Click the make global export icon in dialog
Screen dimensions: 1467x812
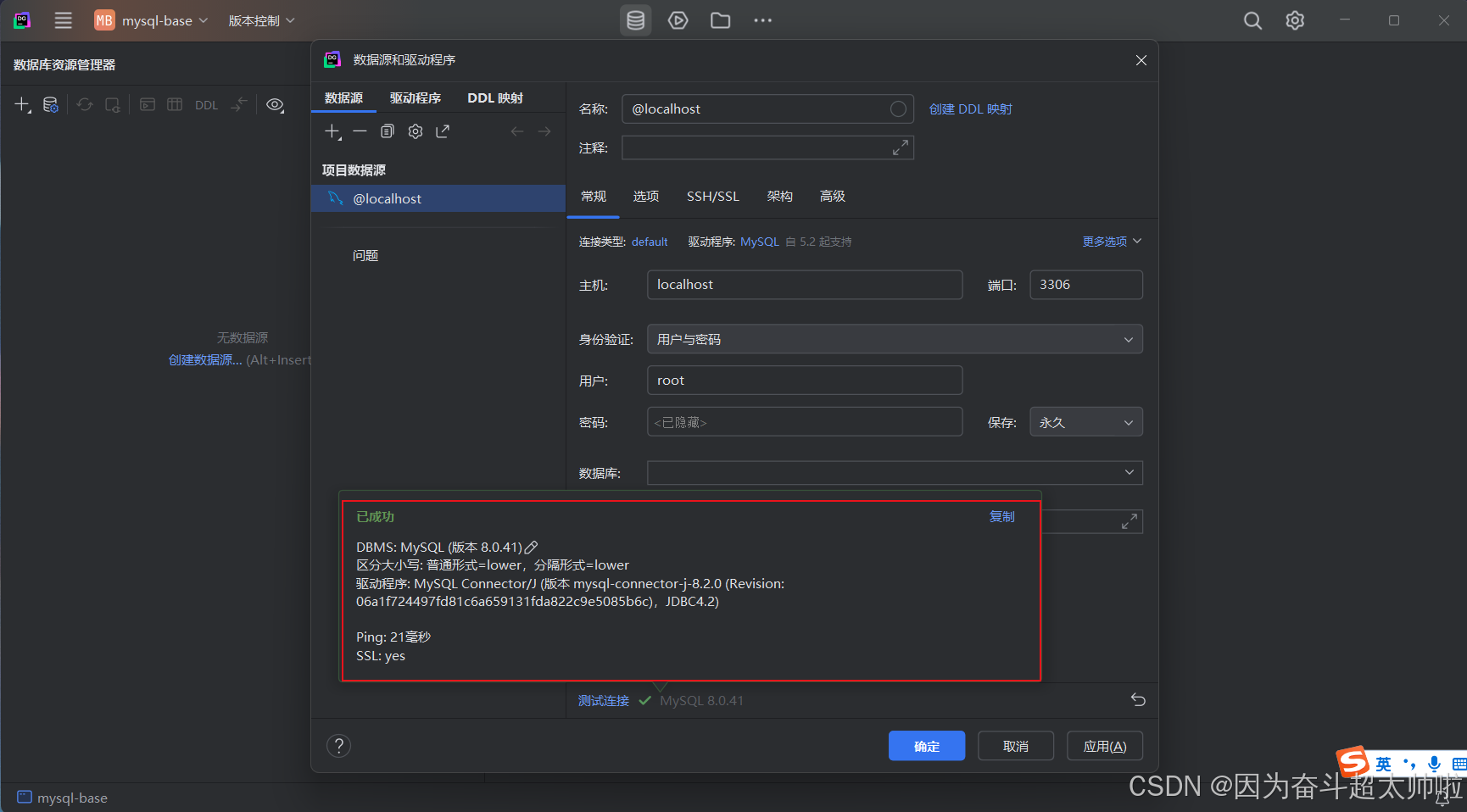[443, 131]
